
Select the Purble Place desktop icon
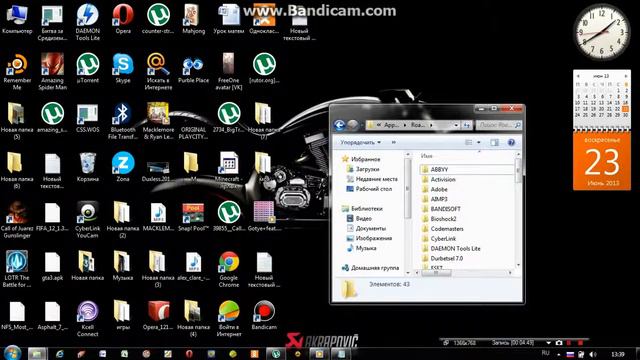pos(193,68)
